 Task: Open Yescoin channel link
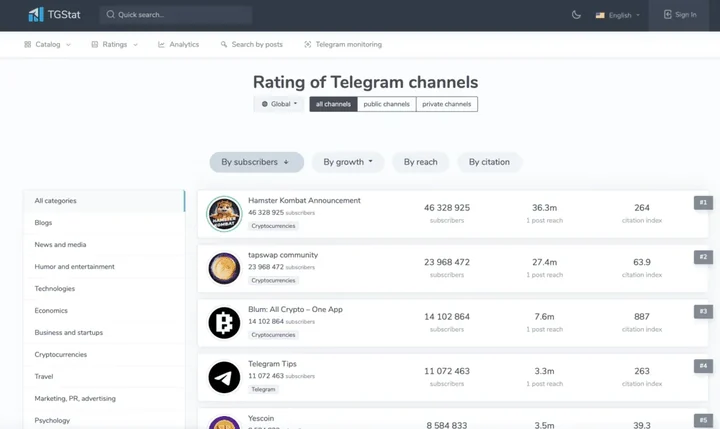[x=261, y=418]
